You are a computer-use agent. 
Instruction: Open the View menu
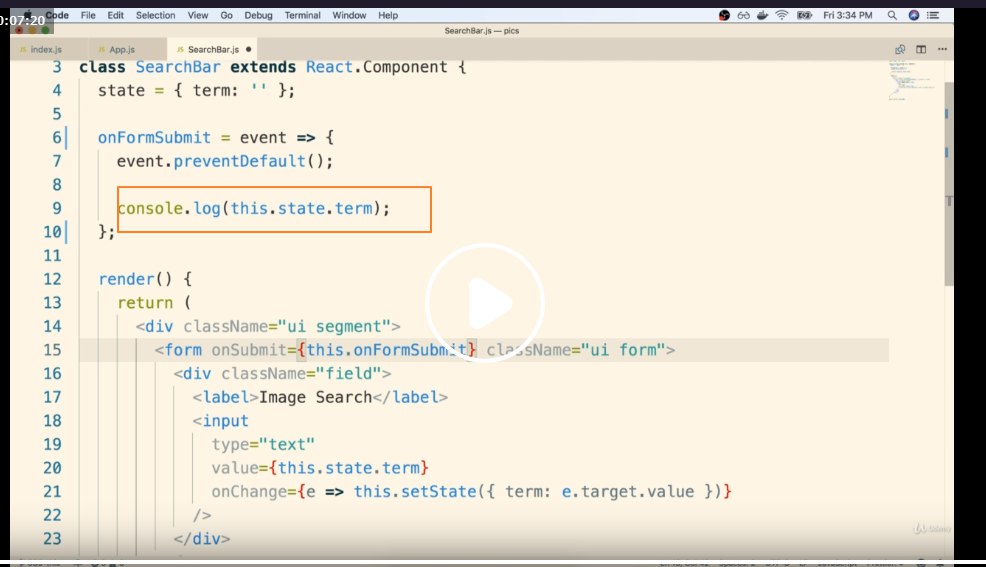click(197, 15)
